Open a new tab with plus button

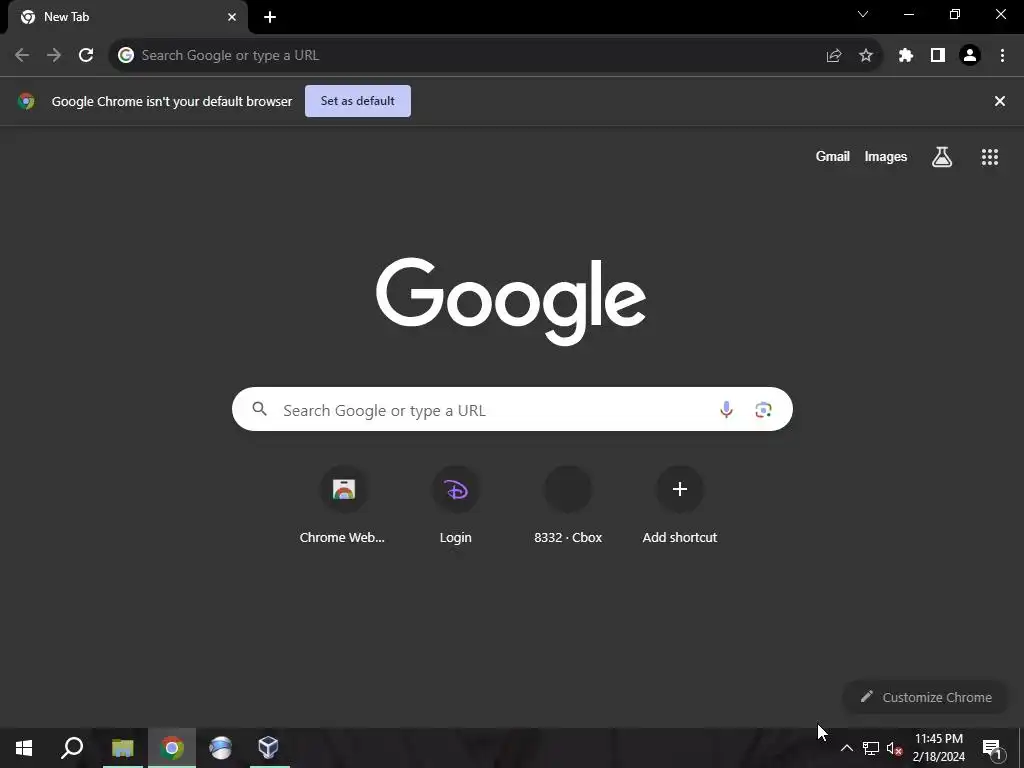tap(270, 17)
